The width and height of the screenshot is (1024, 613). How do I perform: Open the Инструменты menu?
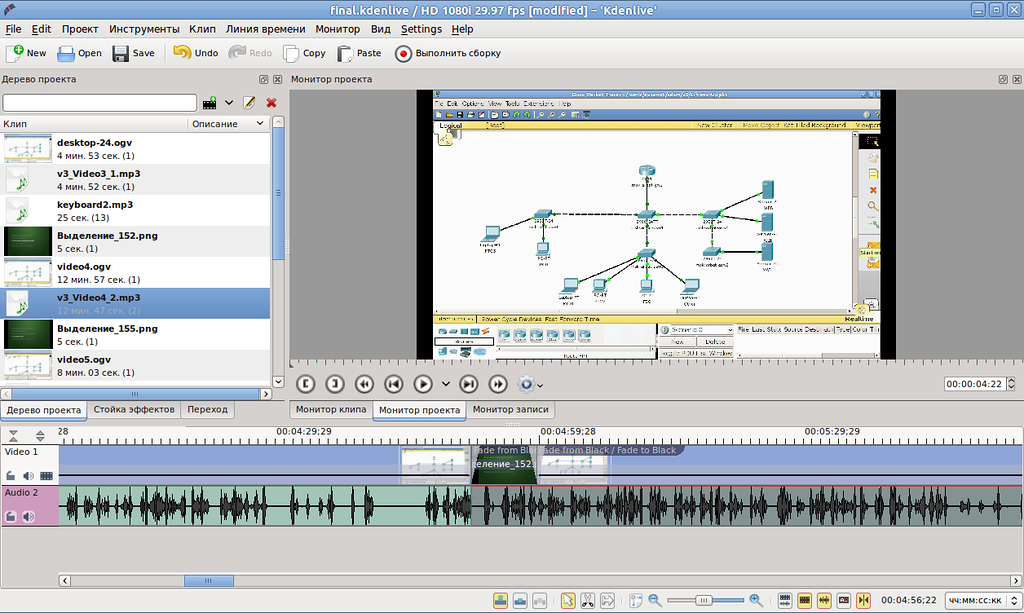tap(144, 29)
